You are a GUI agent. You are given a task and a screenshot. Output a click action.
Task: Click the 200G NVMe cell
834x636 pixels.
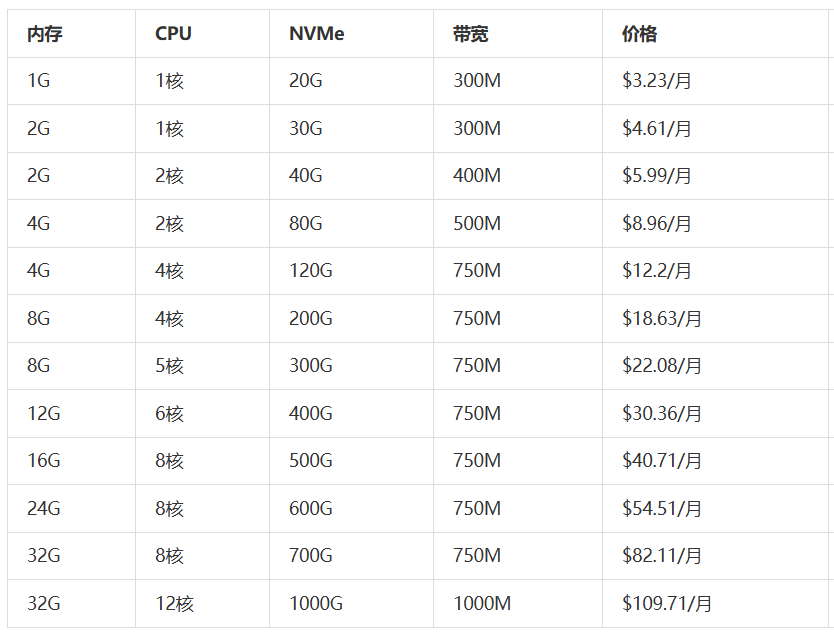click(x=310, y=319)
